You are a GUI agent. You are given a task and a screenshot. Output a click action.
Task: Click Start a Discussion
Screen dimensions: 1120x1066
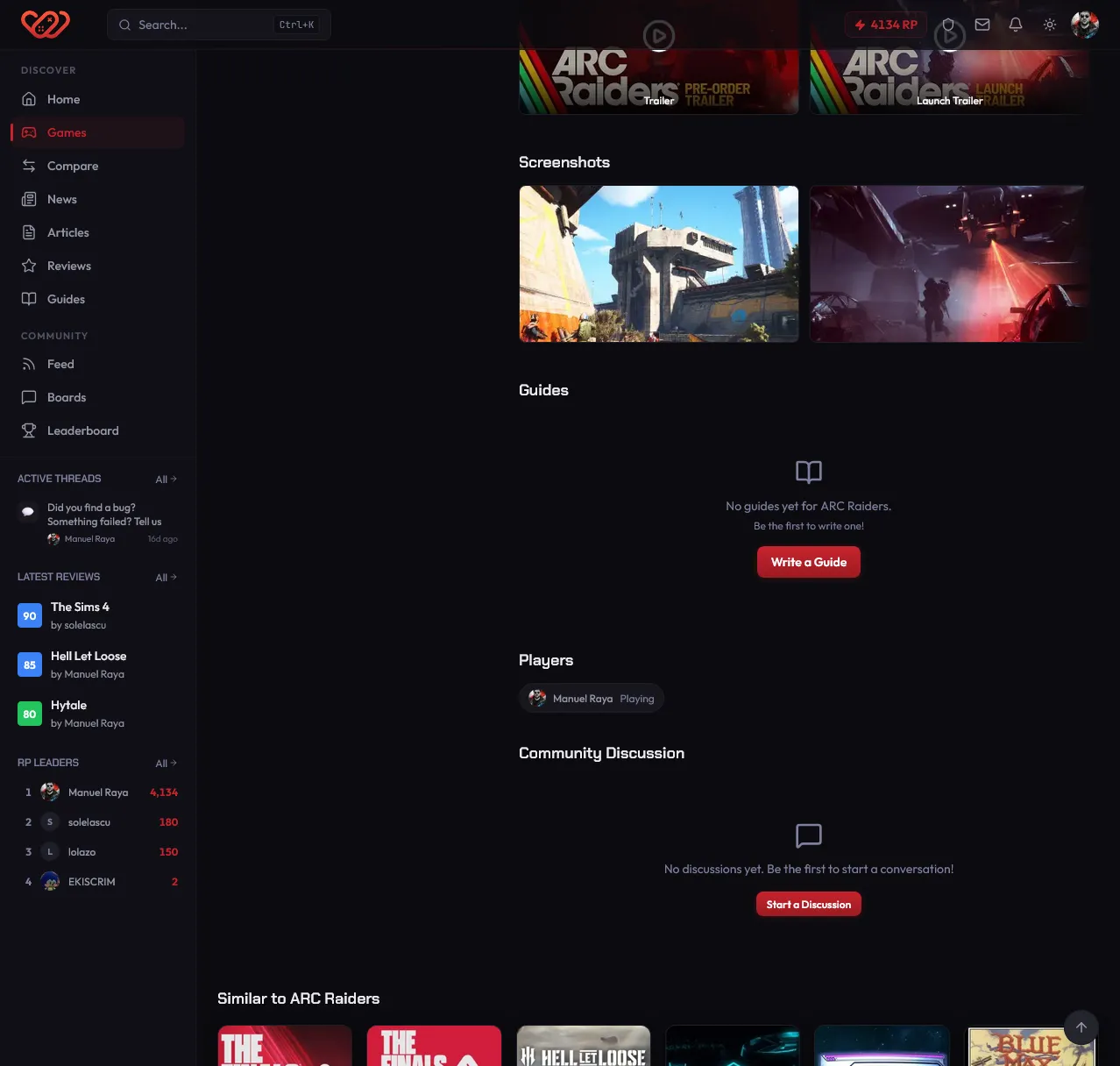808,904
